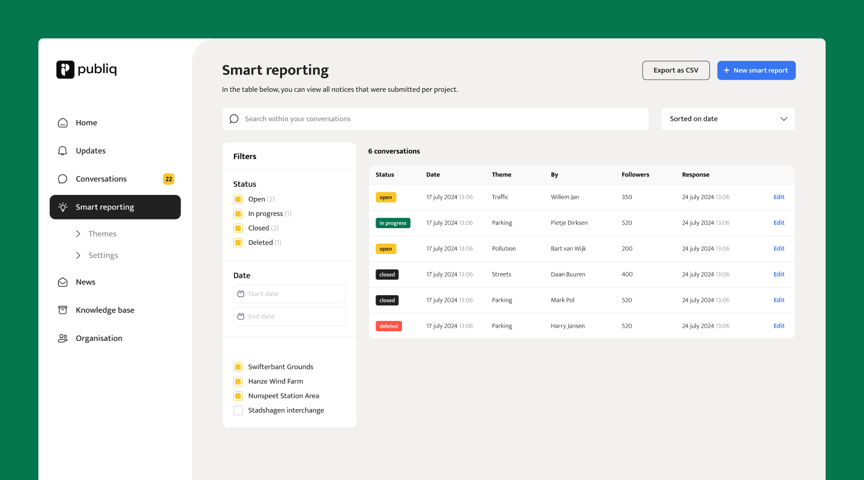
Task: Edit the Daan Buuren report
Action: (779, 274)
